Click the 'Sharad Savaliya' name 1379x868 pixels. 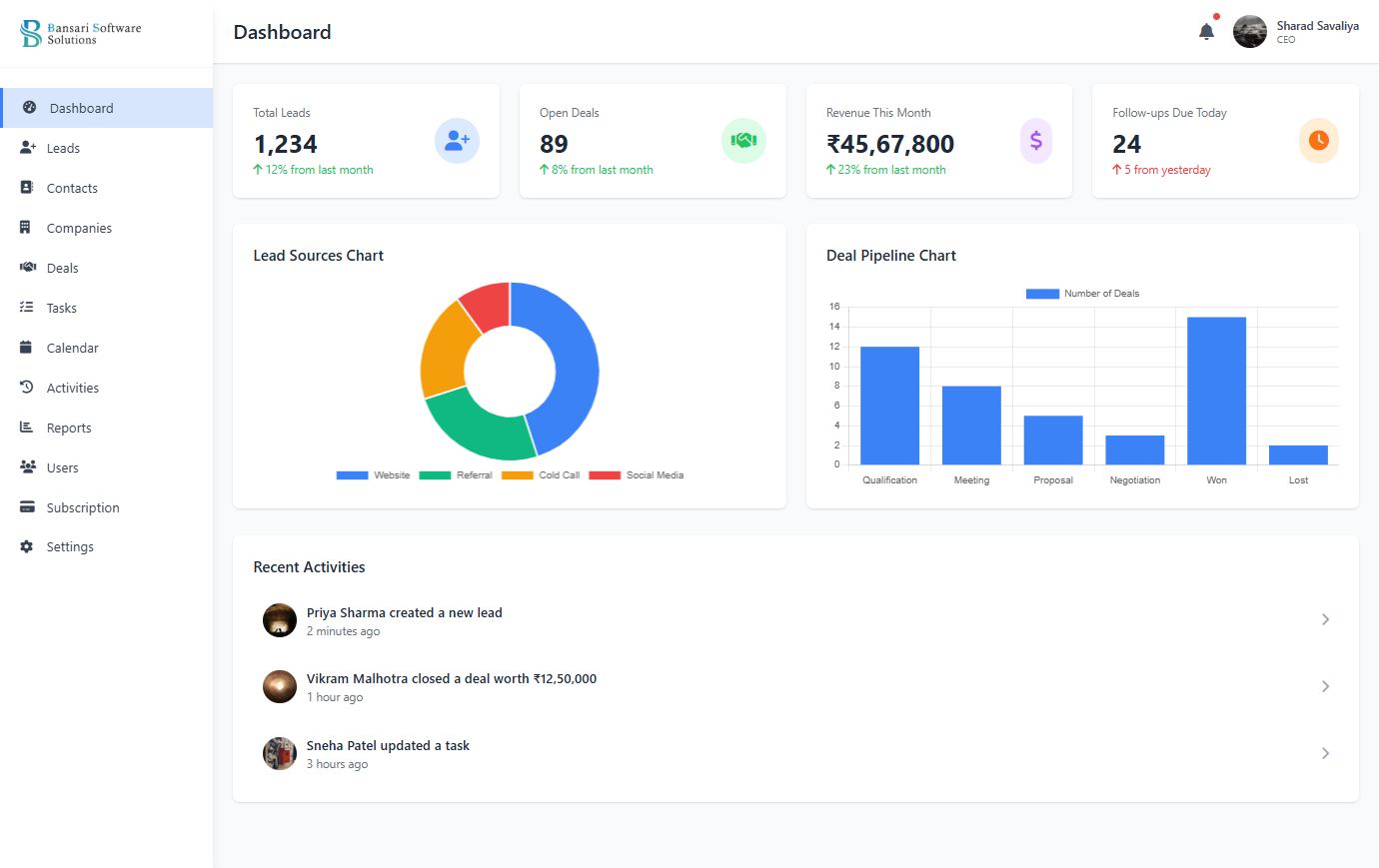(x=1317, y=26)
